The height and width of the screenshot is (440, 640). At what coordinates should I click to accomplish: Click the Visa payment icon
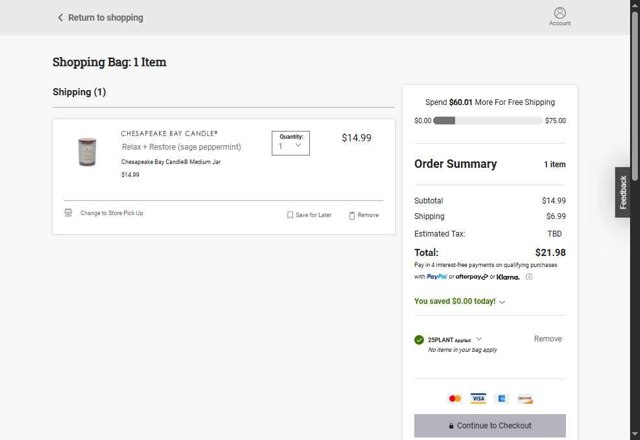click(x=478, y=398)
